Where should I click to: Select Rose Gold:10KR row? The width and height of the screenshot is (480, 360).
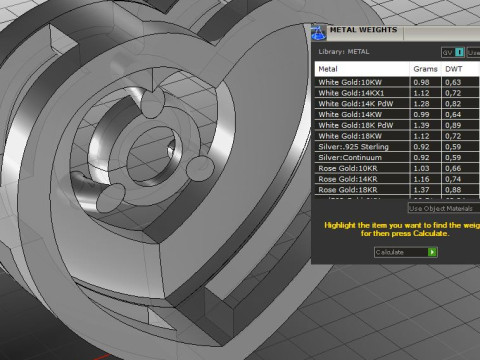[397, 168]
